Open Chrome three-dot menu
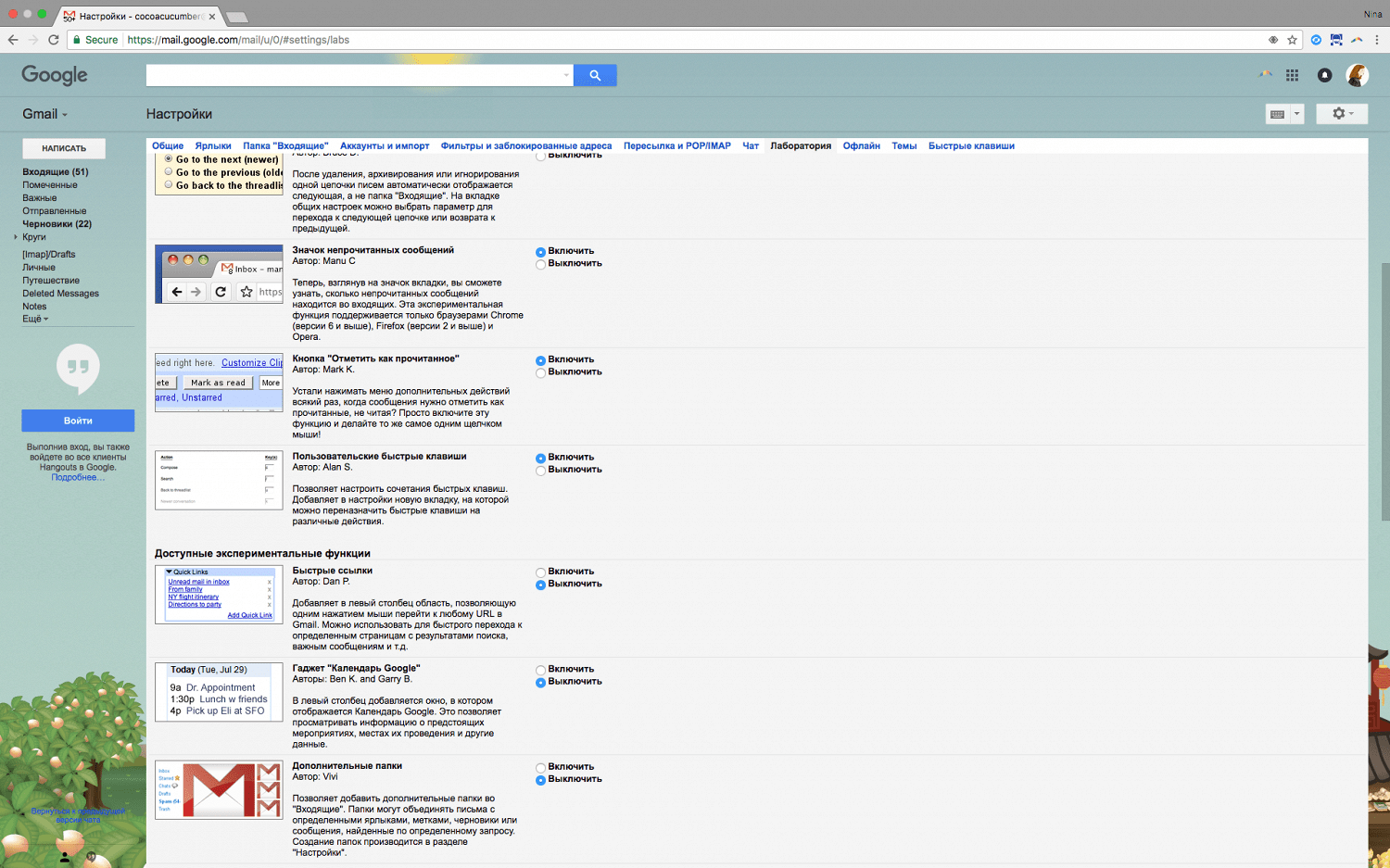 tap(1377, 40)
